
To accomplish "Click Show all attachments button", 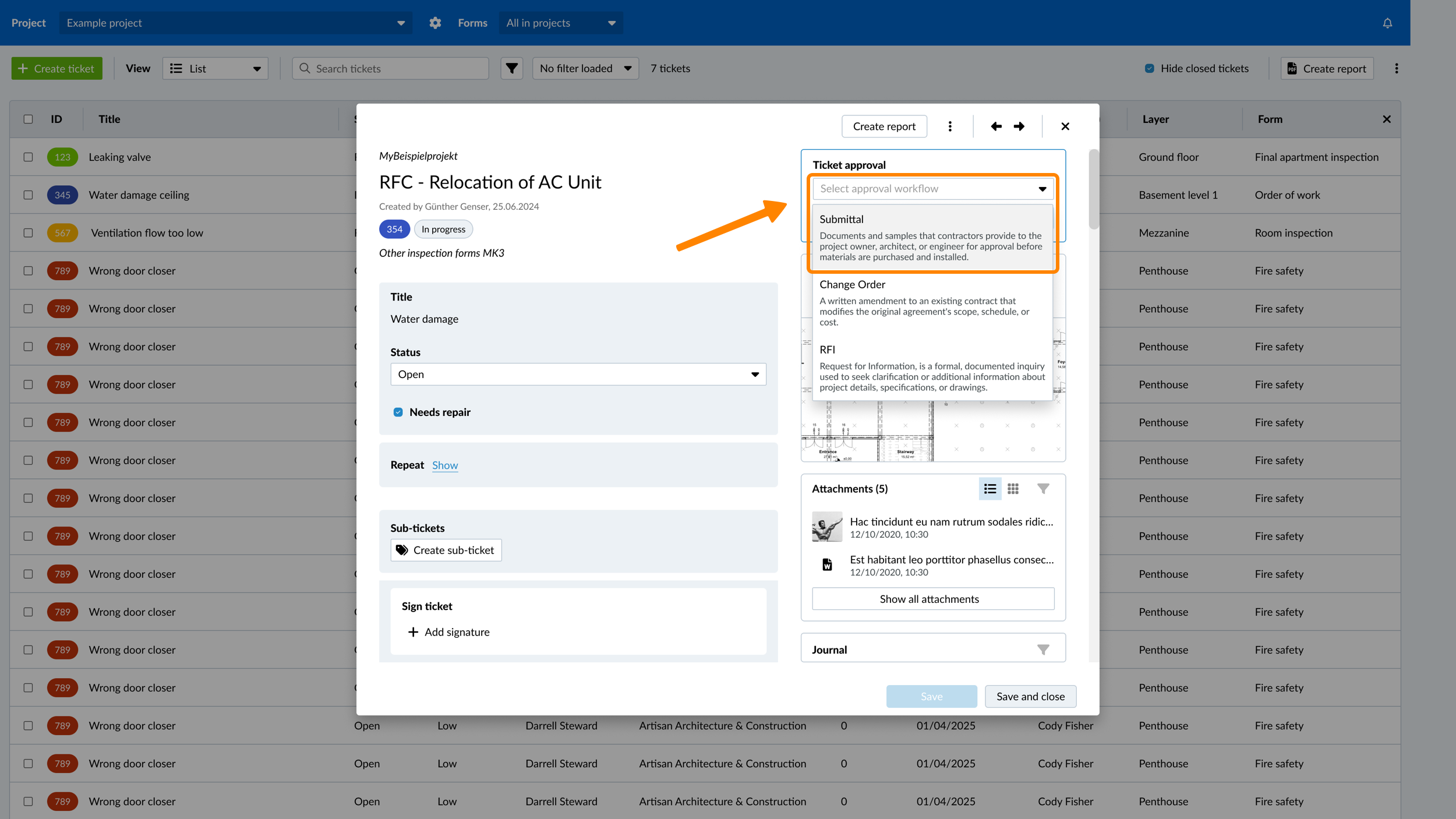I will pos(932,599).
